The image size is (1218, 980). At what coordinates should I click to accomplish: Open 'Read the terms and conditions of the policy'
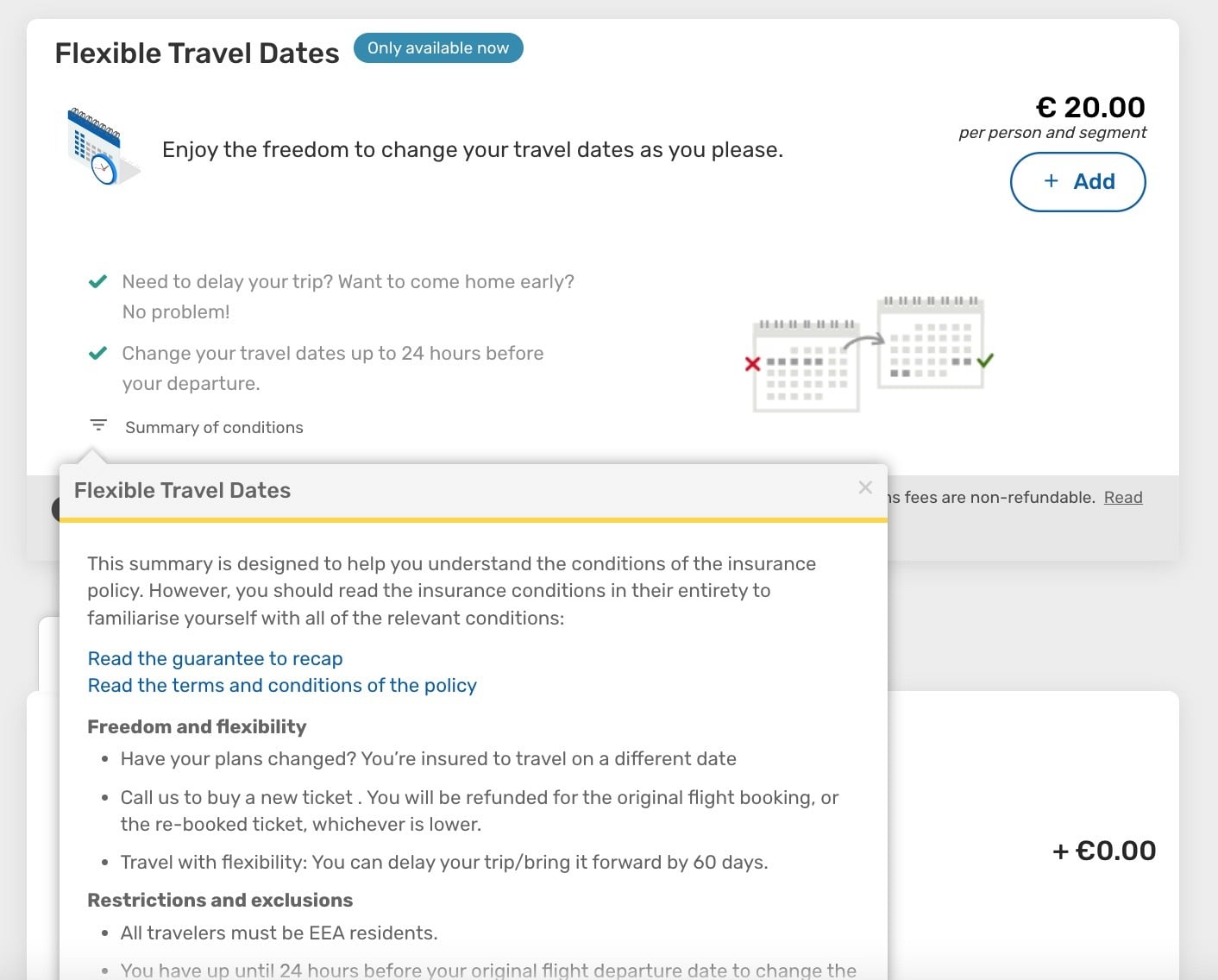point(282,685)
